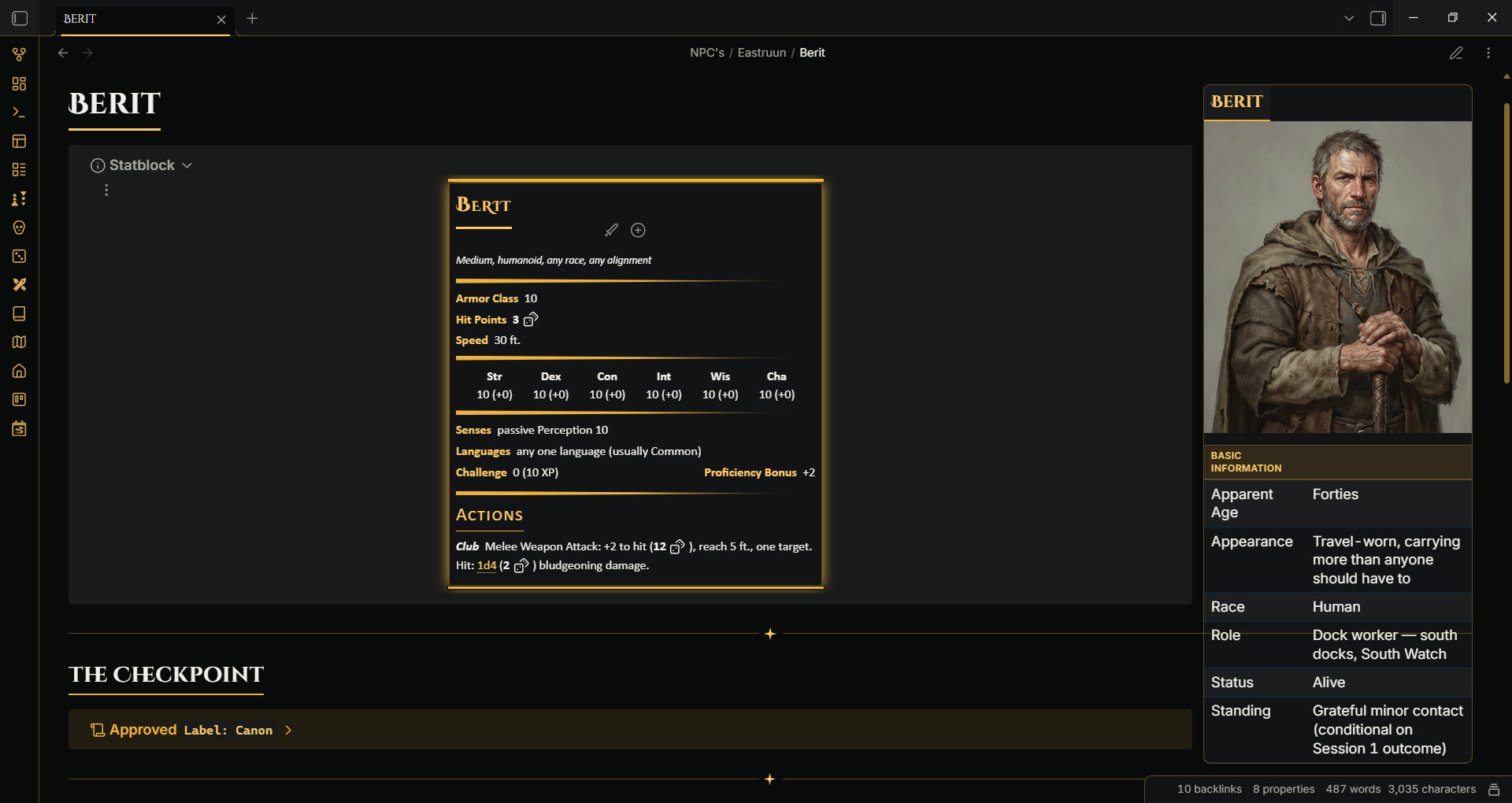Close the BERIT tab
The height and width of the screenshot is (803, 1512).
(x=221, y=20)
